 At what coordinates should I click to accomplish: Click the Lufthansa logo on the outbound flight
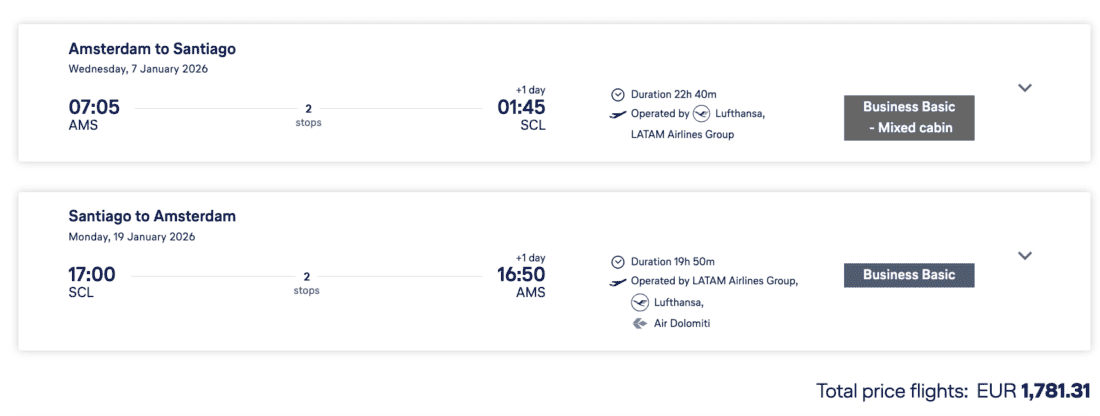tap(701, 113)
